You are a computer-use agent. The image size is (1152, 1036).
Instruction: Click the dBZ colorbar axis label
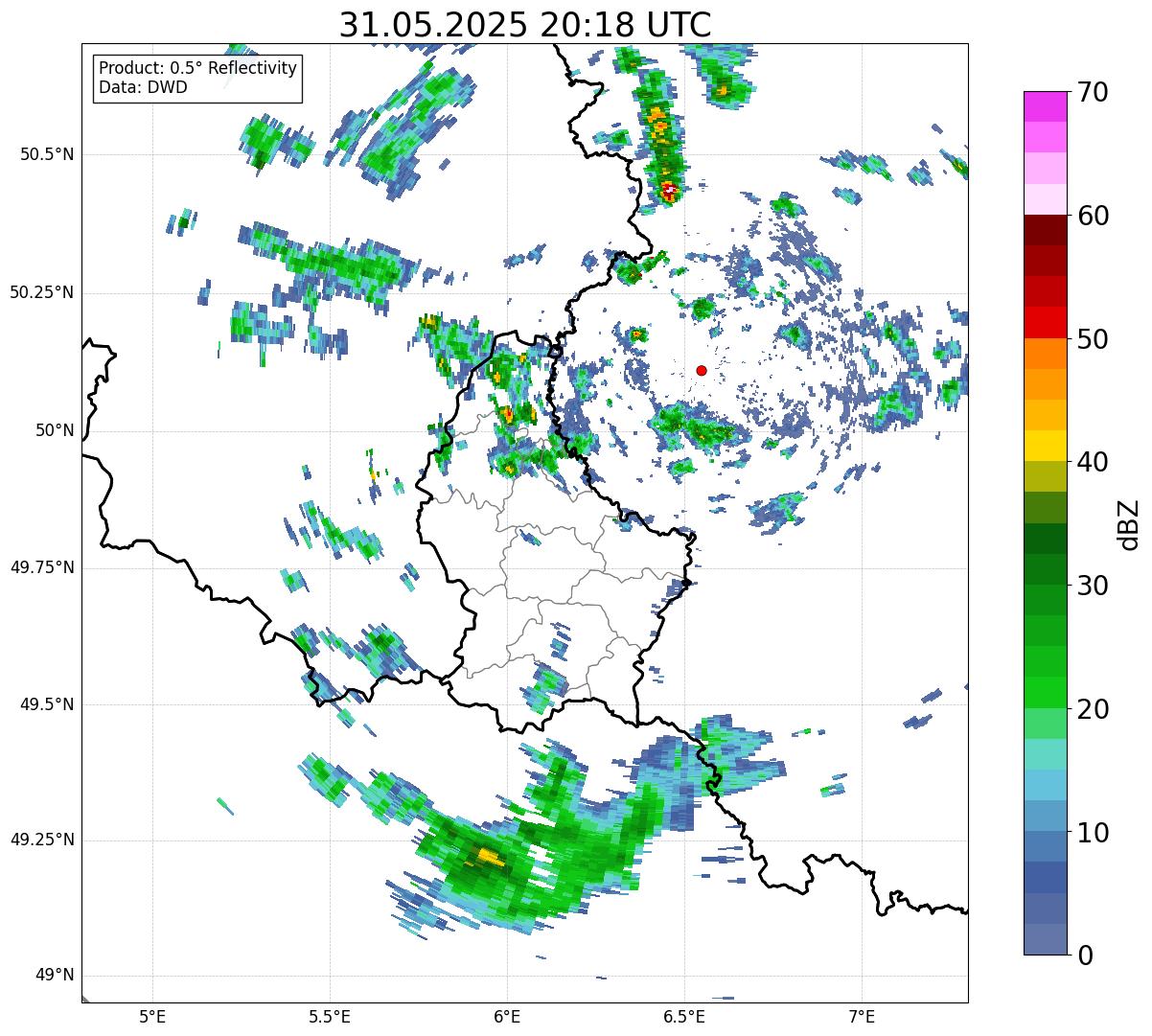click(1129, 523)
